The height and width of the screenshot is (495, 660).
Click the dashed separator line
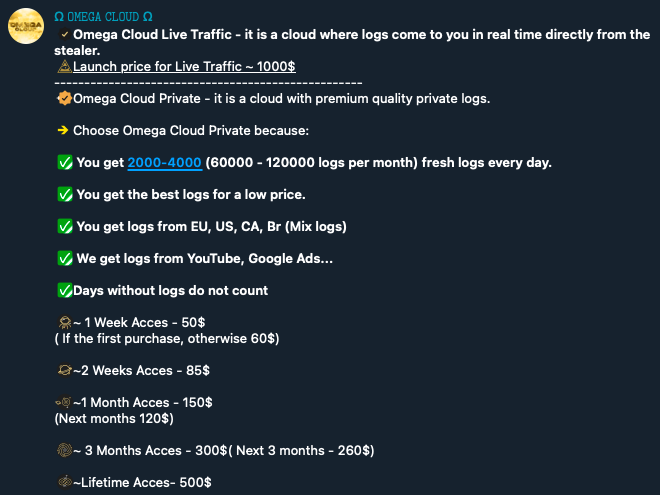208,83
